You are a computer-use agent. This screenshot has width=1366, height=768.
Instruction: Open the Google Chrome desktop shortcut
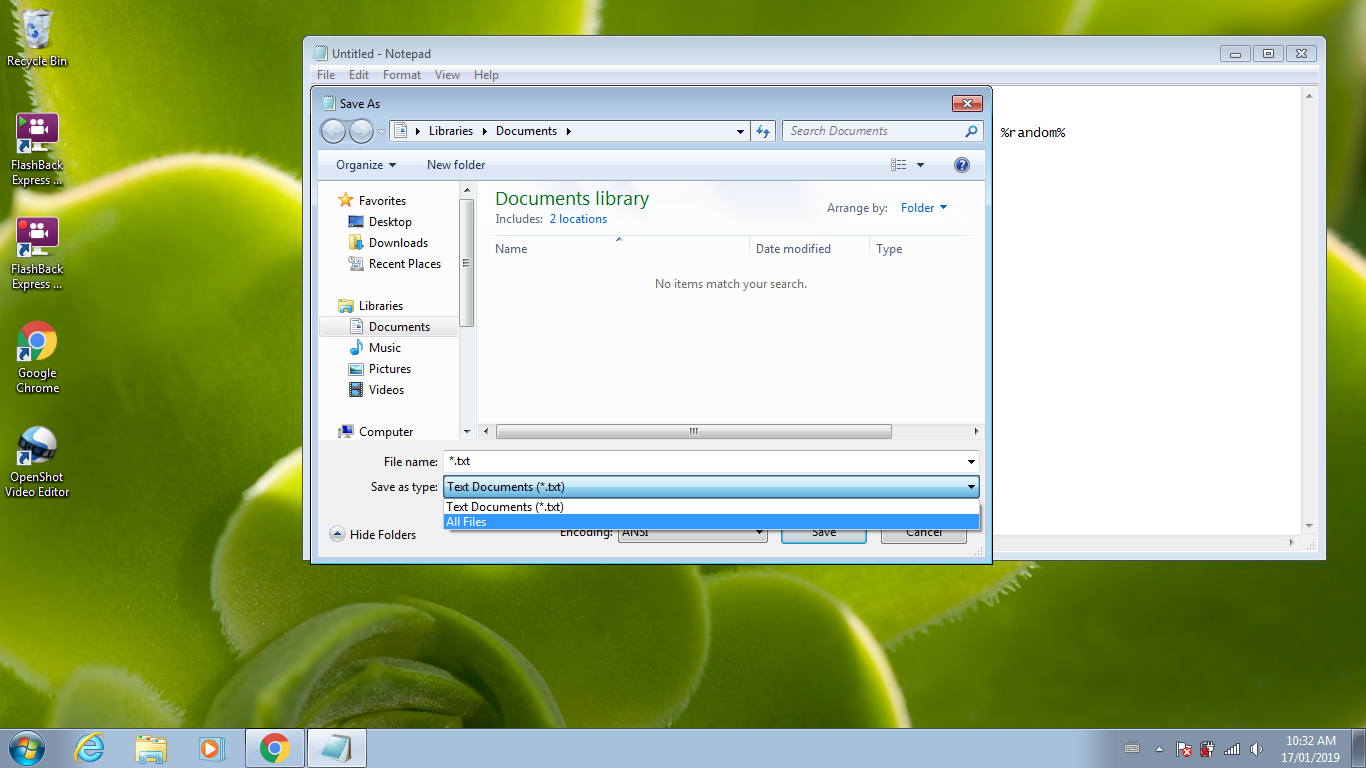coord(37,357)
